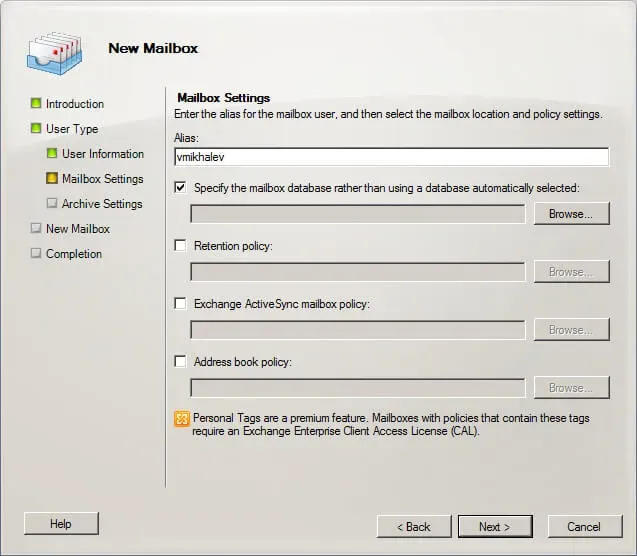This screenshot has width=637, height=556.
Task: Click the New Mailbox wizard title
Action: tap(153, 48)
